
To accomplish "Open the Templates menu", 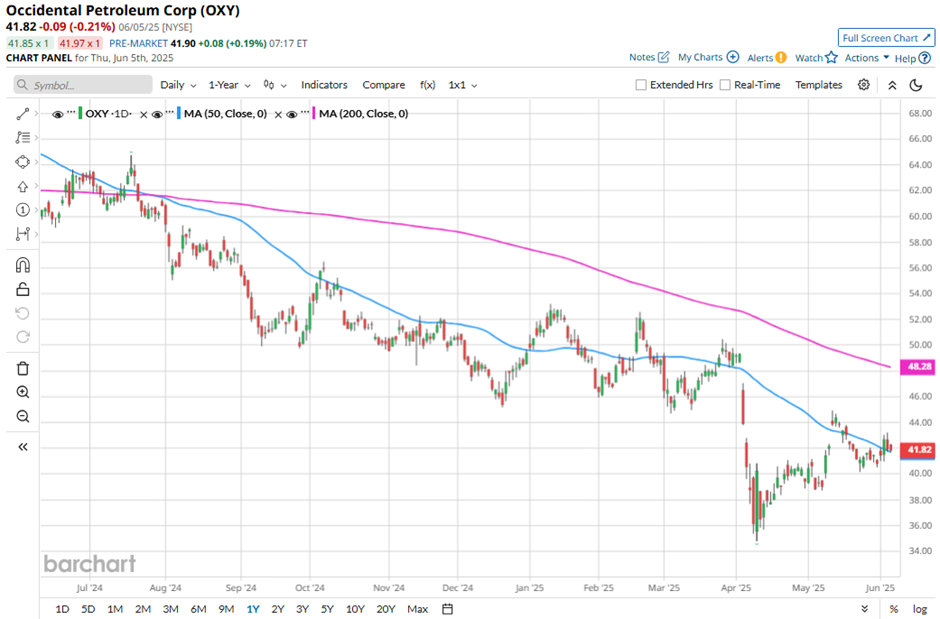I will tap(818, 85).
